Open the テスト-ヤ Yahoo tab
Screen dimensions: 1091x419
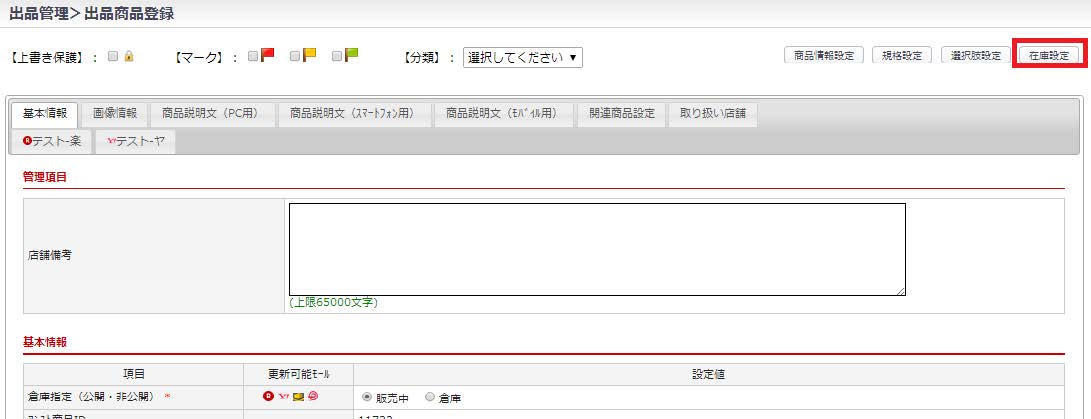pos(136,141)
